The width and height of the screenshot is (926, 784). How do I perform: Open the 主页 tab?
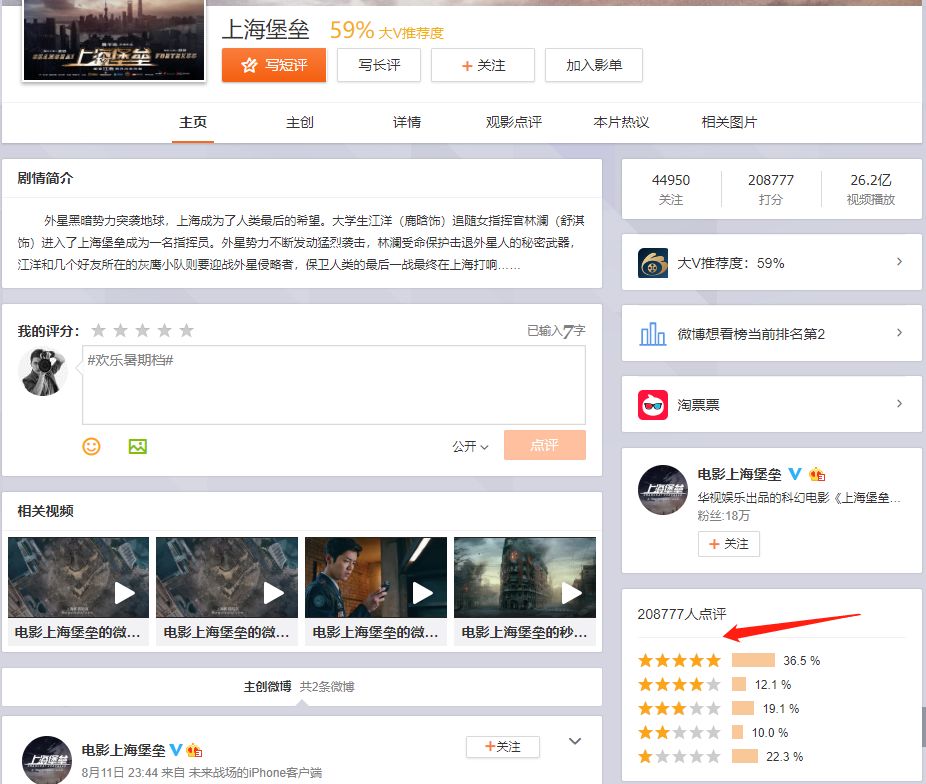coord(193,122)
